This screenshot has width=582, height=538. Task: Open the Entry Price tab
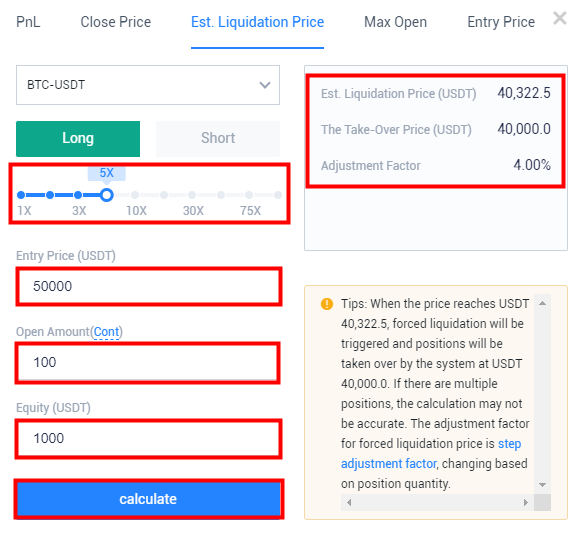click(x=501, y=22)
